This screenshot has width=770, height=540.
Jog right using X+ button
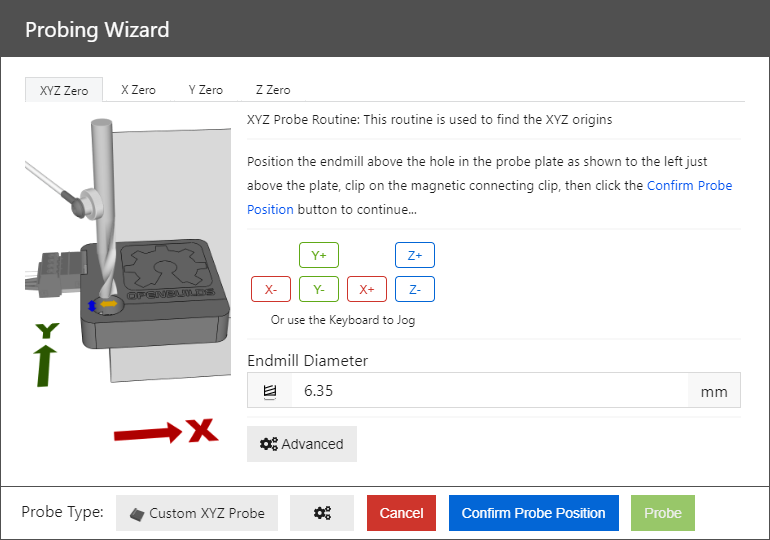[x=367, y=289]
